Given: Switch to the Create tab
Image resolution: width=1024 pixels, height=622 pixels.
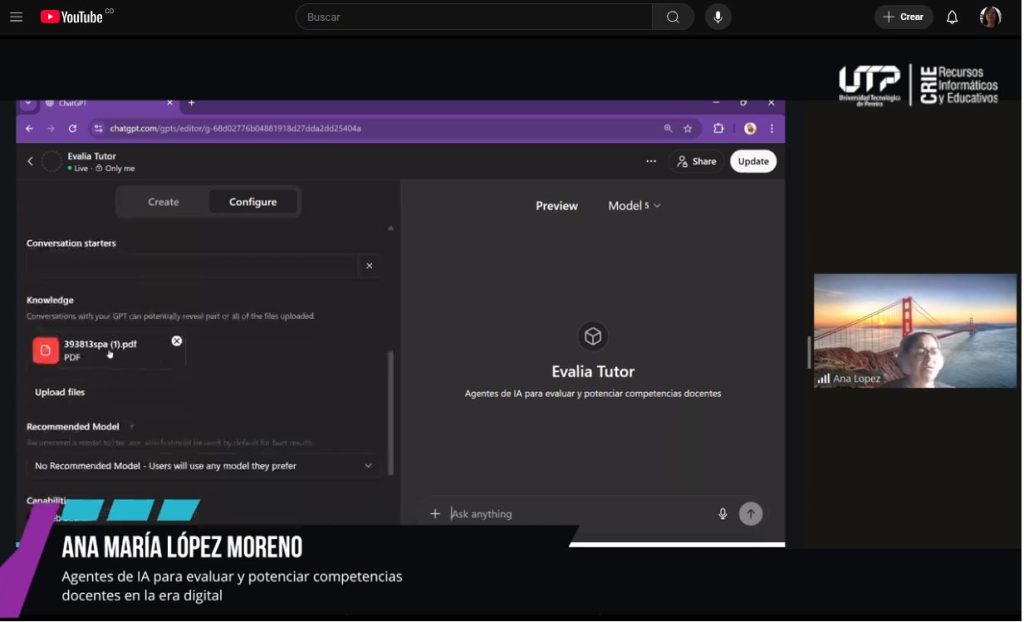Looking at the screenshot, I should pyautogui.click(x=163, y=202).
